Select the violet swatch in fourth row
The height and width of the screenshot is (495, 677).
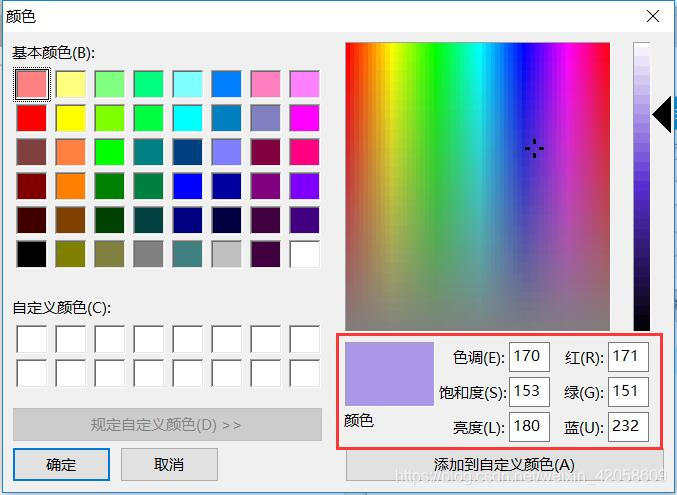[x=304, y=186]
